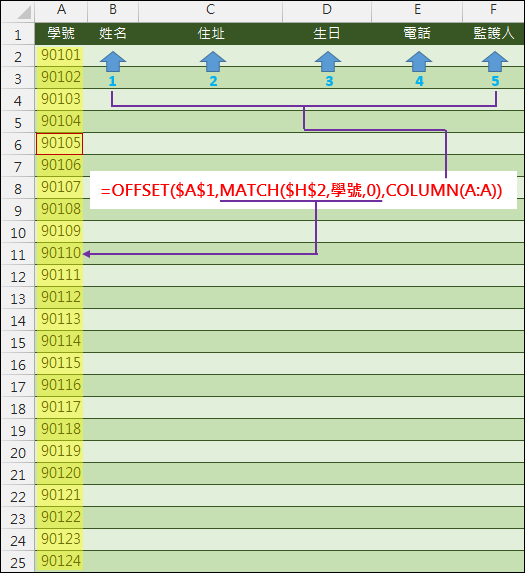Viewport: 525px width, 573px height.
Task: Select cell containing 90108
Action: pyautogui.click(x=60, y=209)
